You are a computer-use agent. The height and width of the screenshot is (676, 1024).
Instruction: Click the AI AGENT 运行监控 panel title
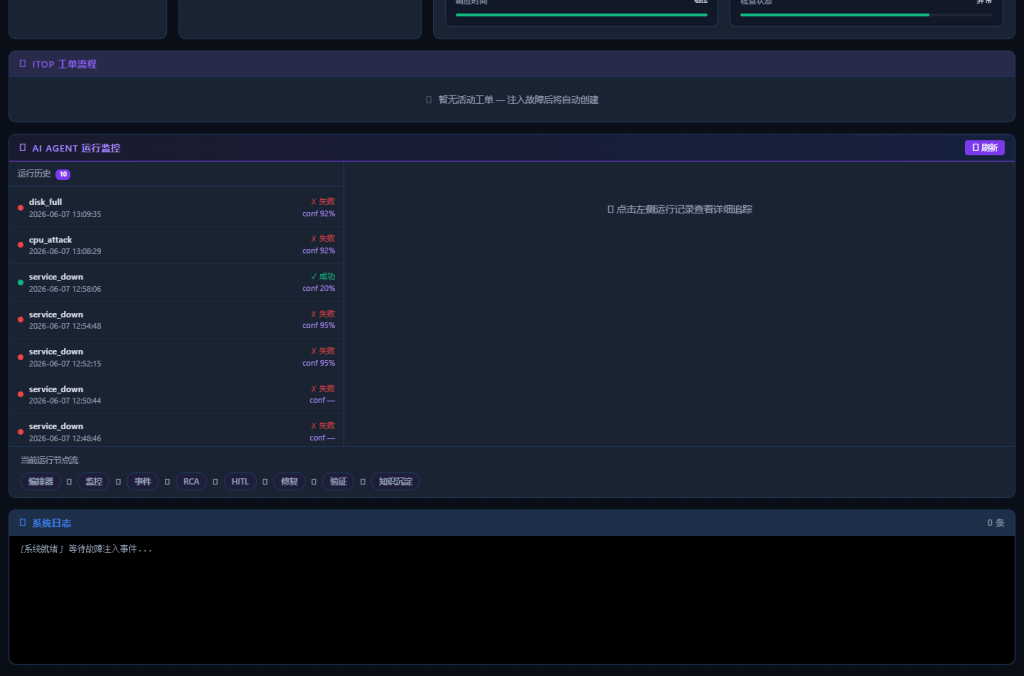tap(76, 148)
